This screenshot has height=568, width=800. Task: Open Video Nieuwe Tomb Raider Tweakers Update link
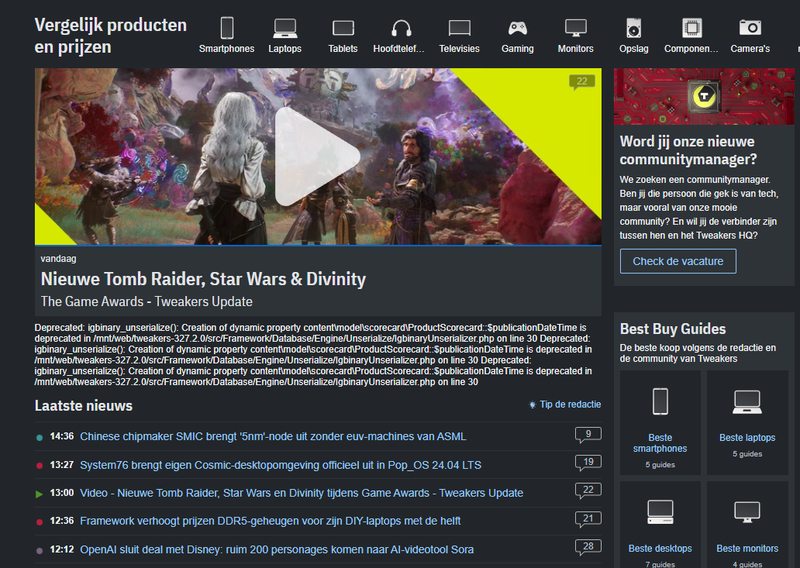302,493
